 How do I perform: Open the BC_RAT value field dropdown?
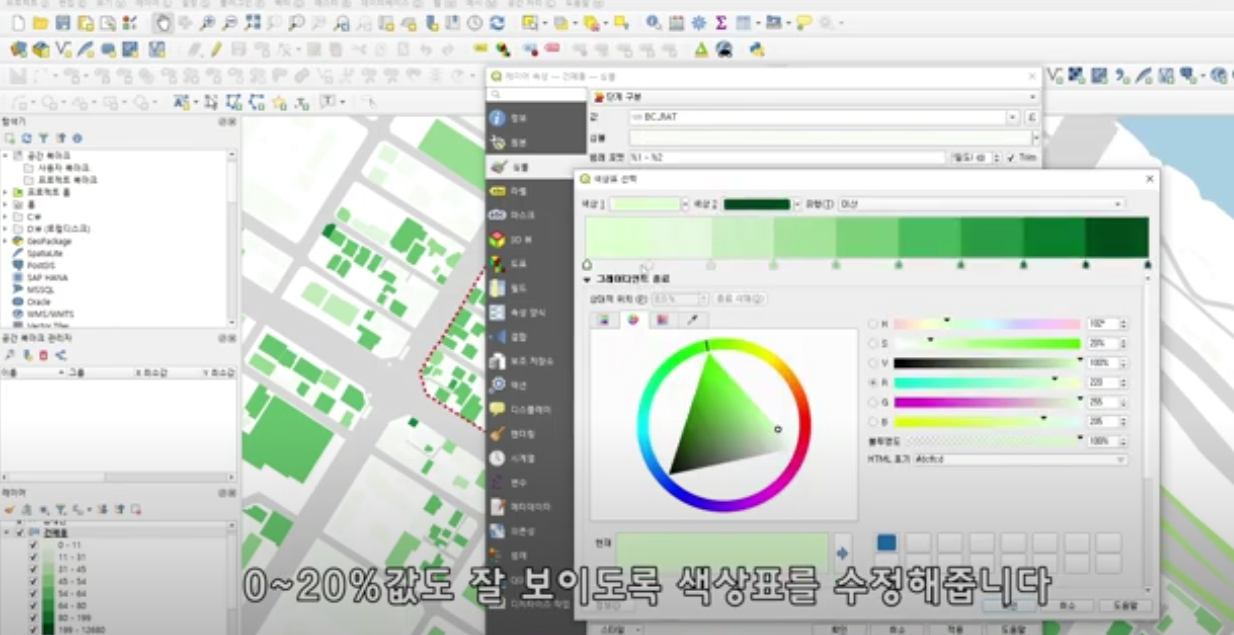click(x=1012, y=117)
